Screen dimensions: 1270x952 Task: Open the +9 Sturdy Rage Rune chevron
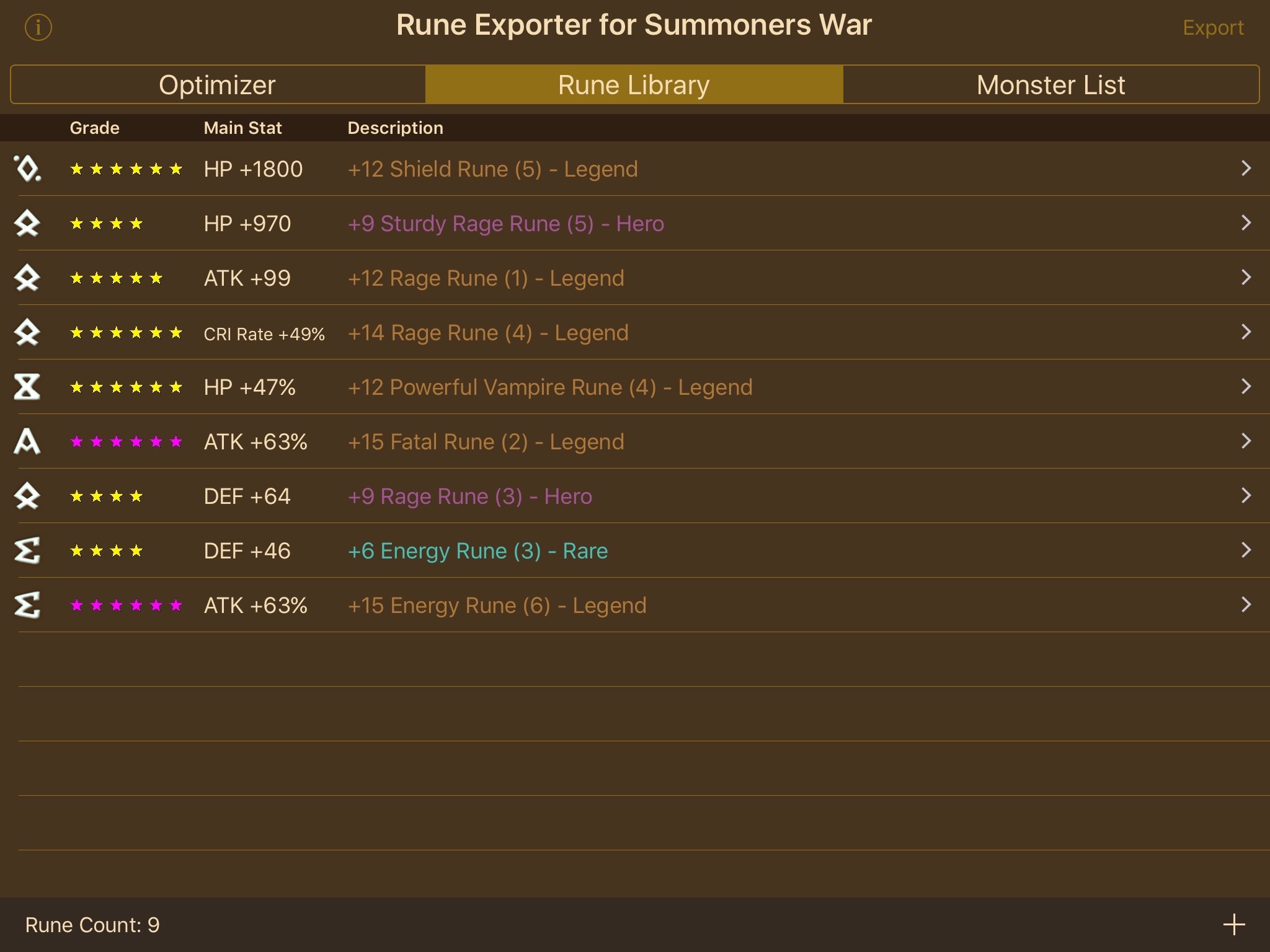pyautogui.click(x=1246, y=223)
